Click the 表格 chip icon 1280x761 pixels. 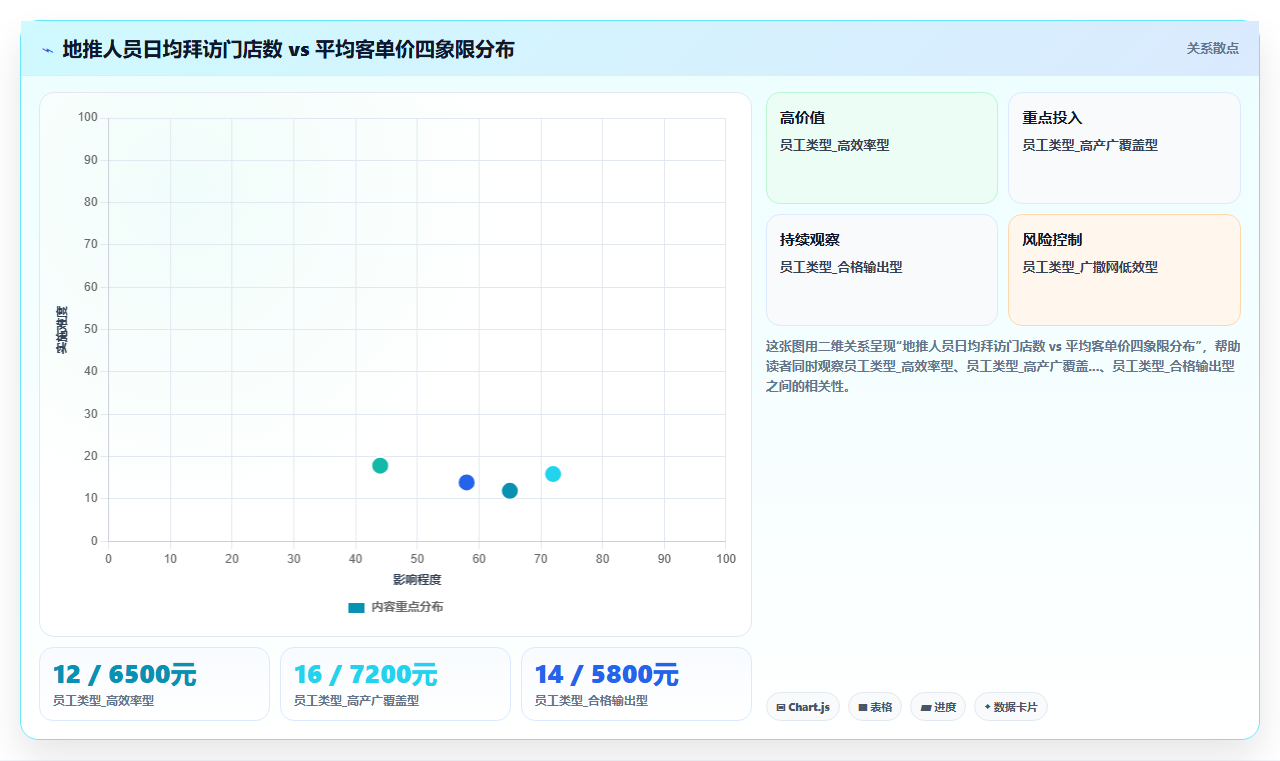pos(863,707)
